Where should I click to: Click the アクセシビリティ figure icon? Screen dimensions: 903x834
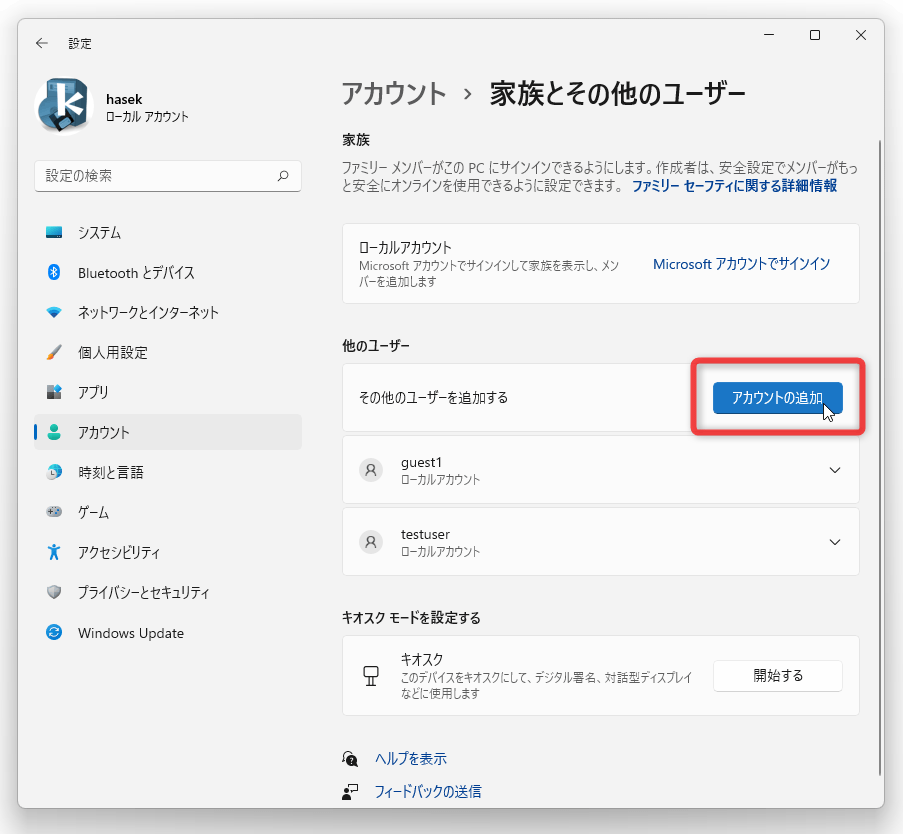click(54, 552)
